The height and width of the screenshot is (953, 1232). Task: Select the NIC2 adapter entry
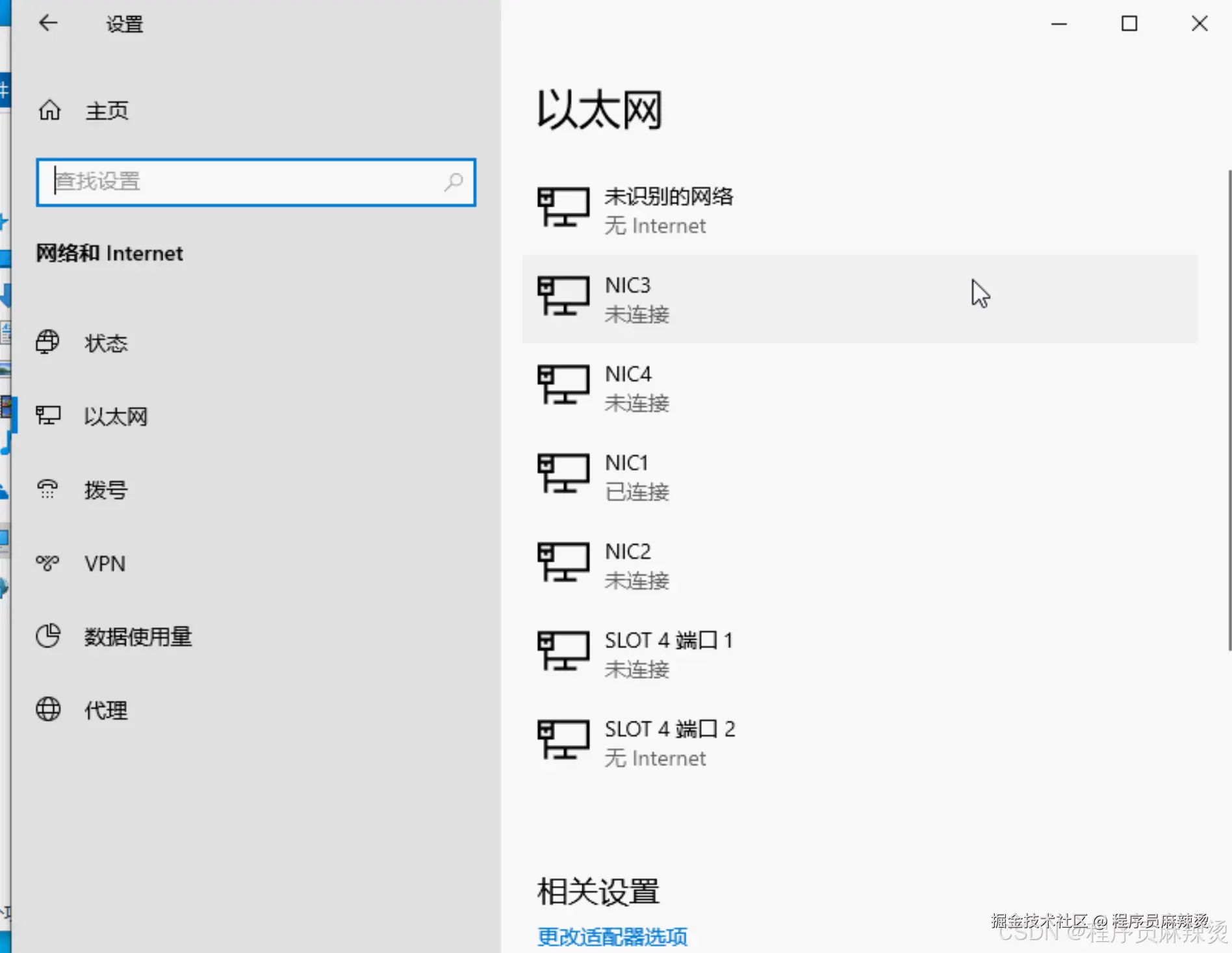[x=637, y=564]
